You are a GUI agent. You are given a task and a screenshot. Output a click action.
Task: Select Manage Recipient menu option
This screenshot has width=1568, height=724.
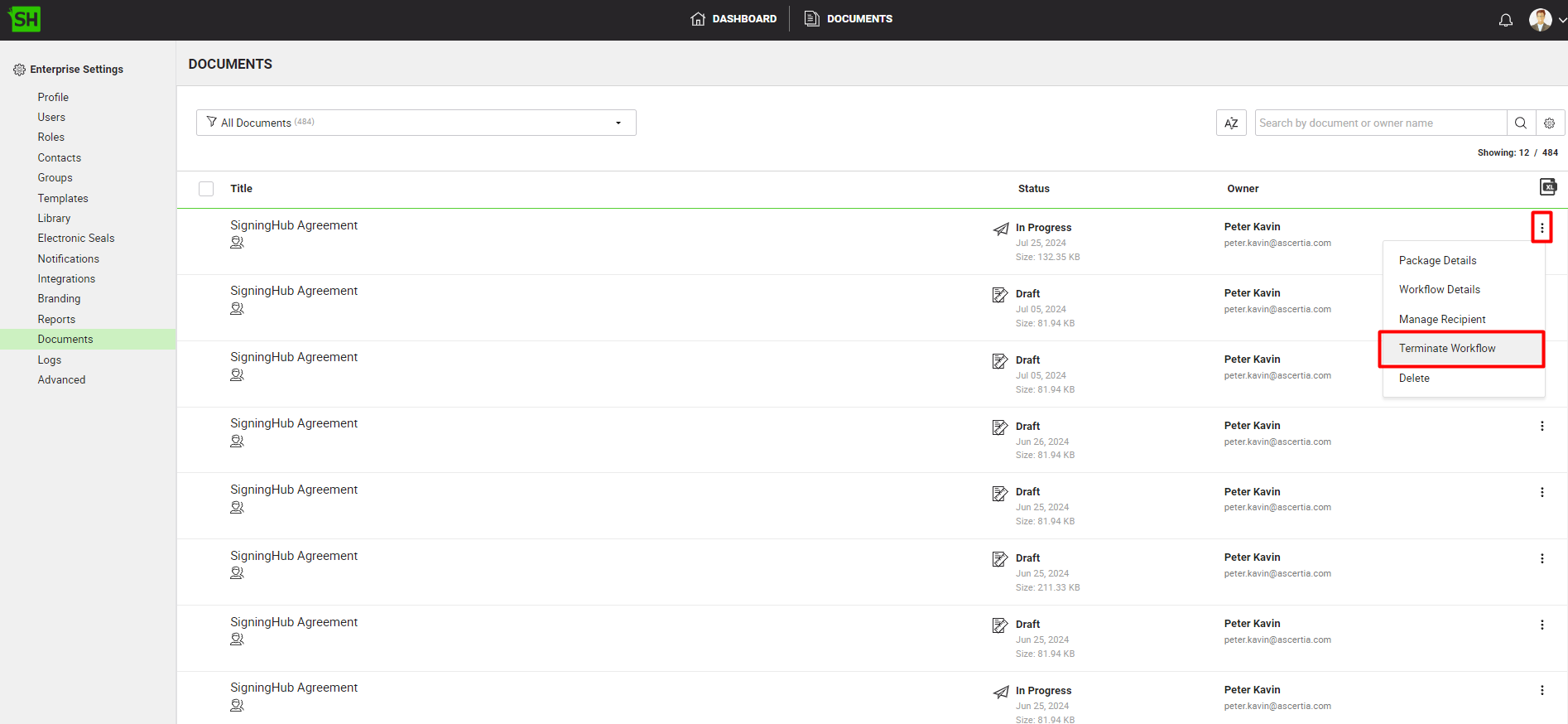[1441, 320]
